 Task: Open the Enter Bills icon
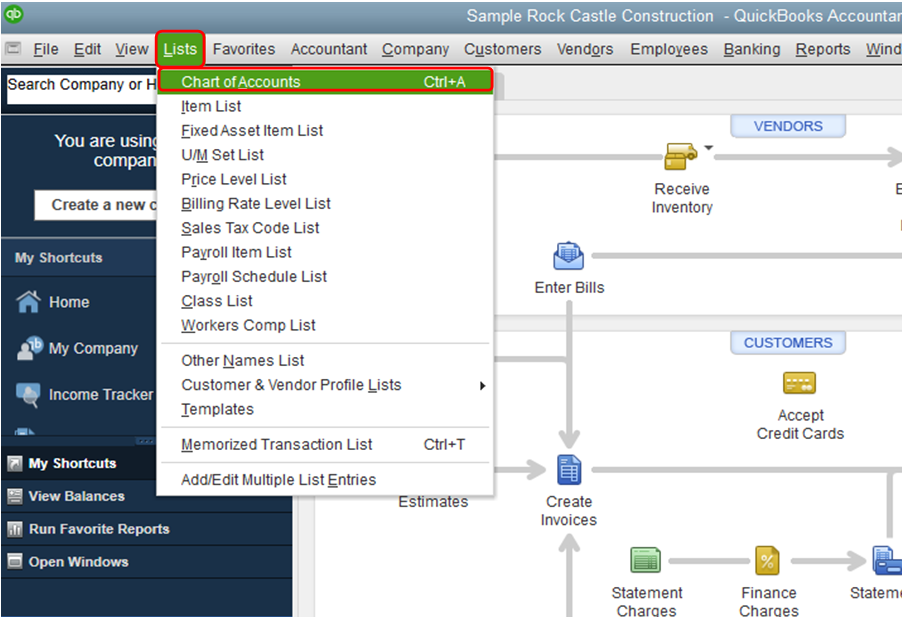click(568, 256)
